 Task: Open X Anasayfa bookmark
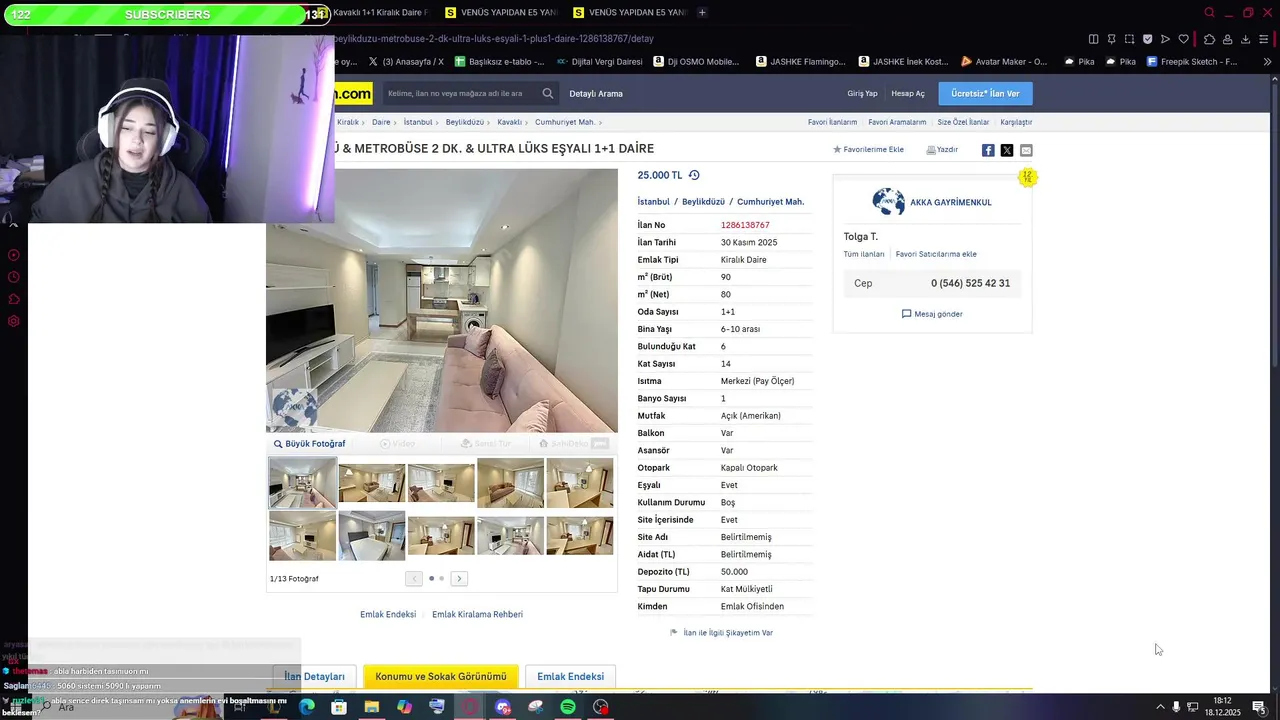405,61
